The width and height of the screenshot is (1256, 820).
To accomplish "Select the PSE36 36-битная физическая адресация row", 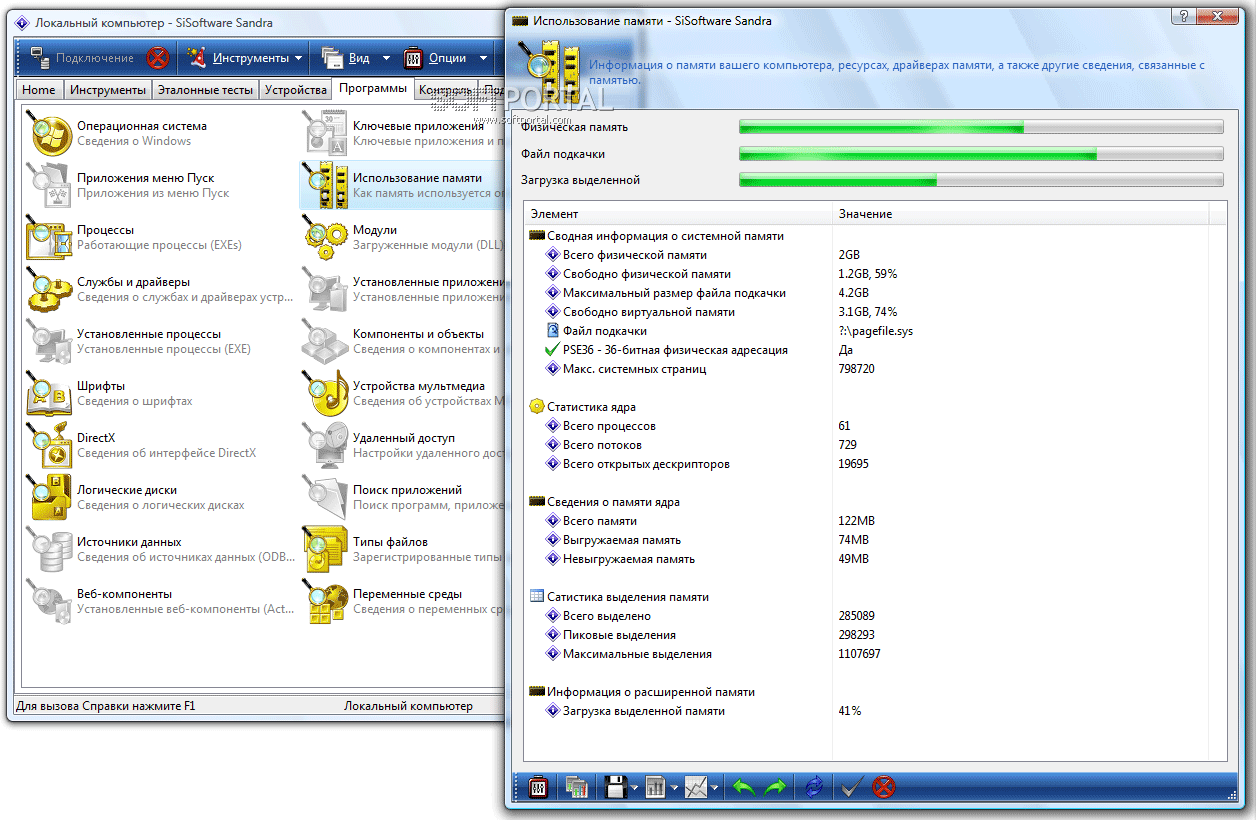I will (868, 350).
